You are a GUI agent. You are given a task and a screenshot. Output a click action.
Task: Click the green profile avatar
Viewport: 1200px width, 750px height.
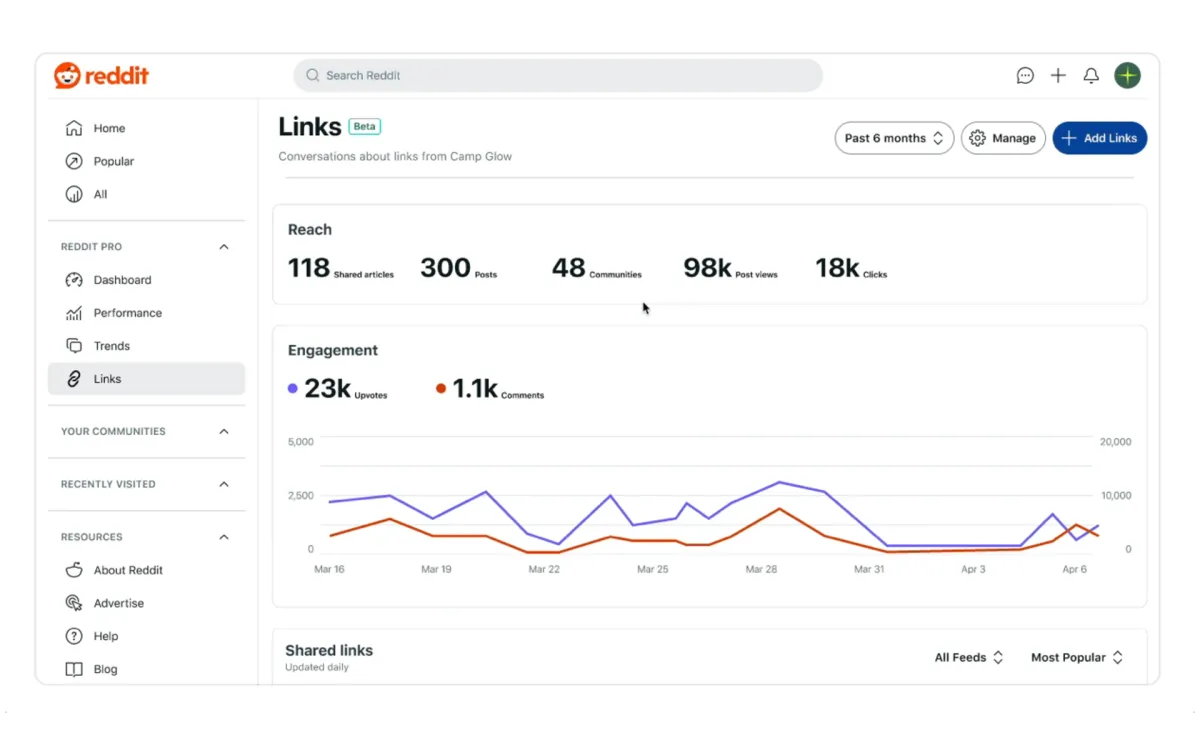point(1127,75)
